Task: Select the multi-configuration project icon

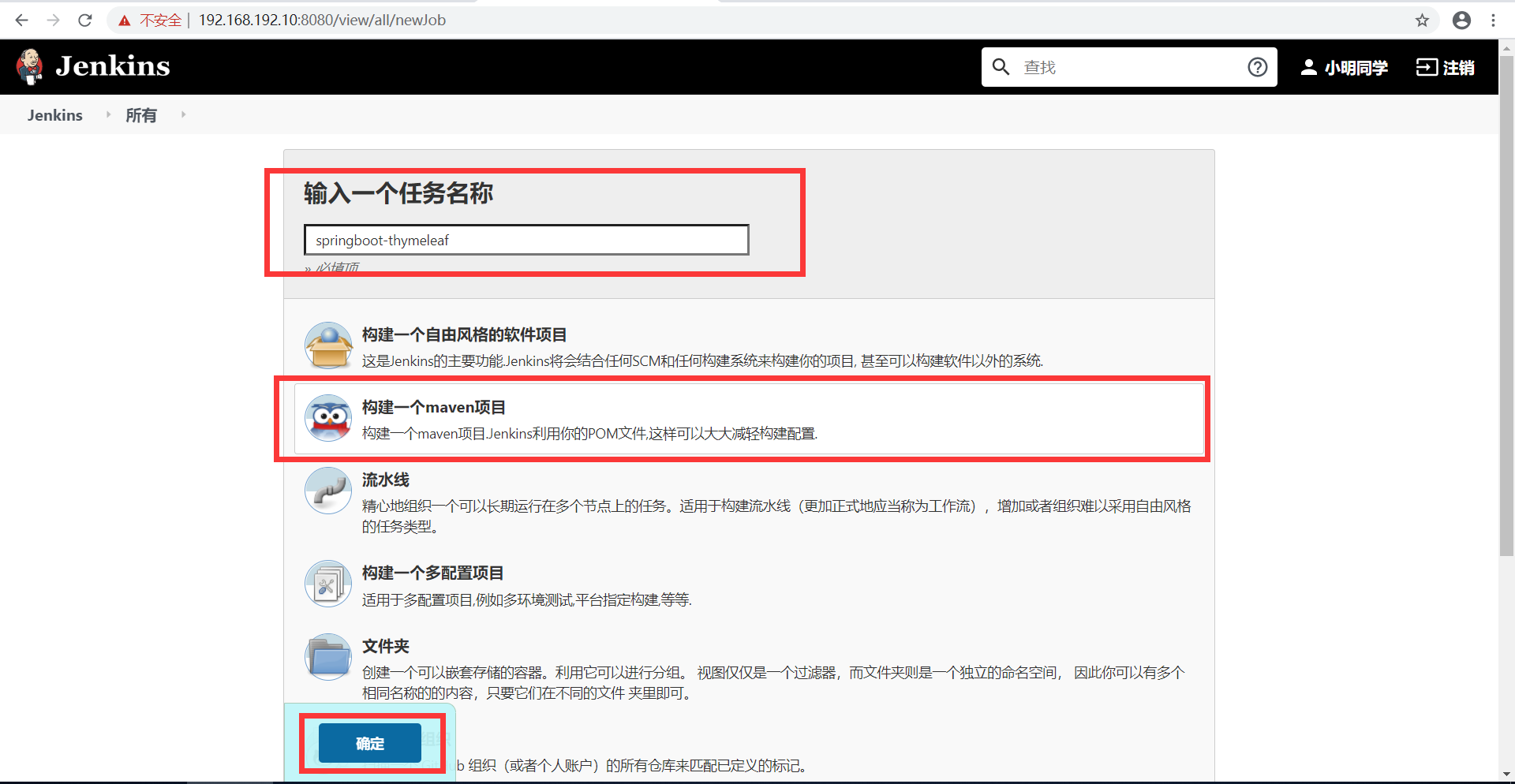Action: (x=328, y=584)
